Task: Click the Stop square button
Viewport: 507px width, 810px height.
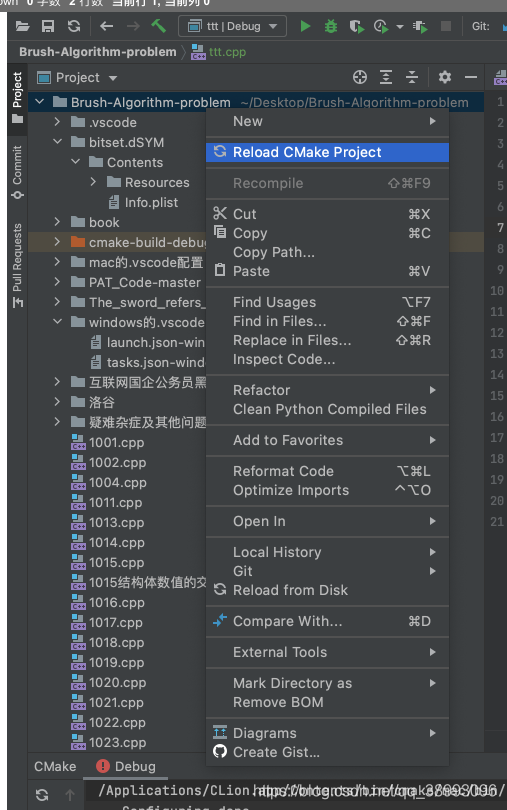Action: pos(446,26)
